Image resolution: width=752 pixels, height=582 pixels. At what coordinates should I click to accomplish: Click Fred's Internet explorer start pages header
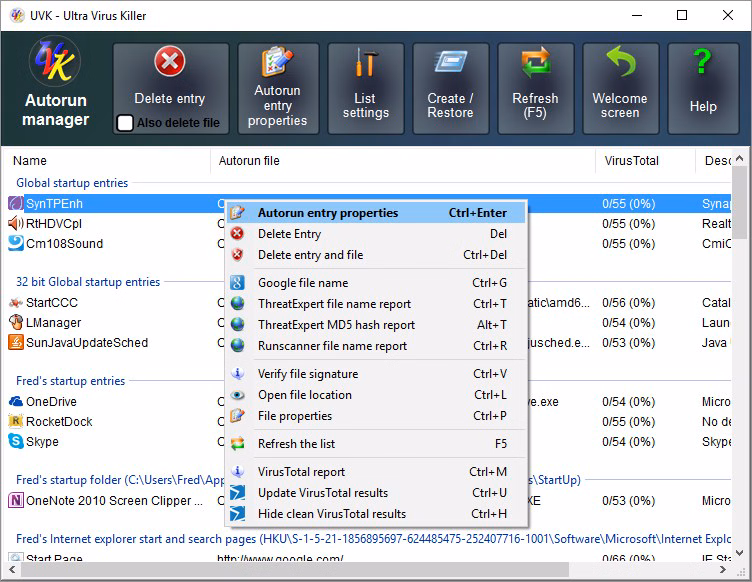coord(373,539)
